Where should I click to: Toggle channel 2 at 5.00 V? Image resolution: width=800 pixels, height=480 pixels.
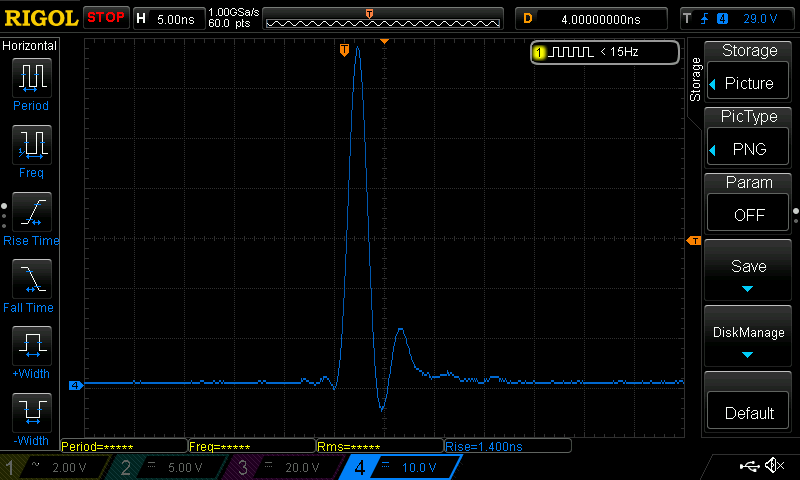[x=165, y=467]
